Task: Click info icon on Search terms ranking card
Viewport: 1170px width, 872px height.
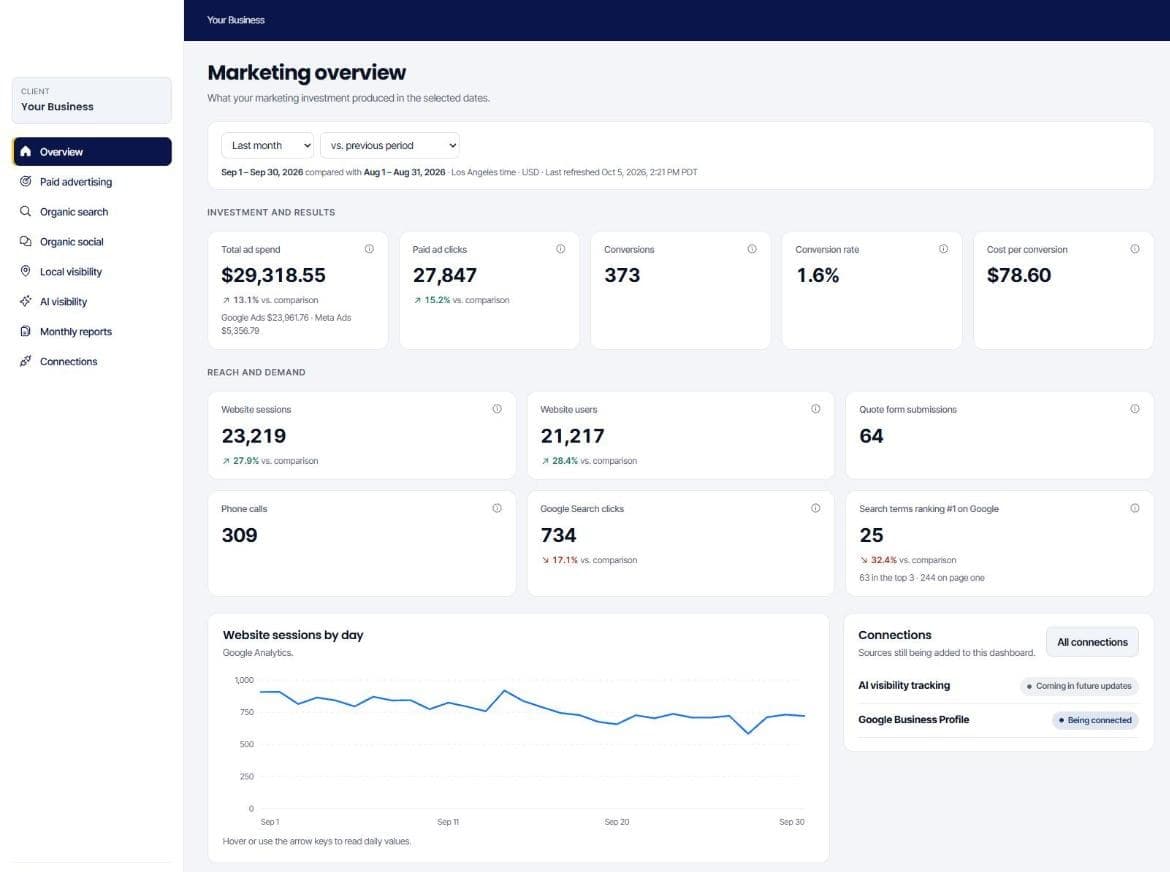Action: point(1134,508)
